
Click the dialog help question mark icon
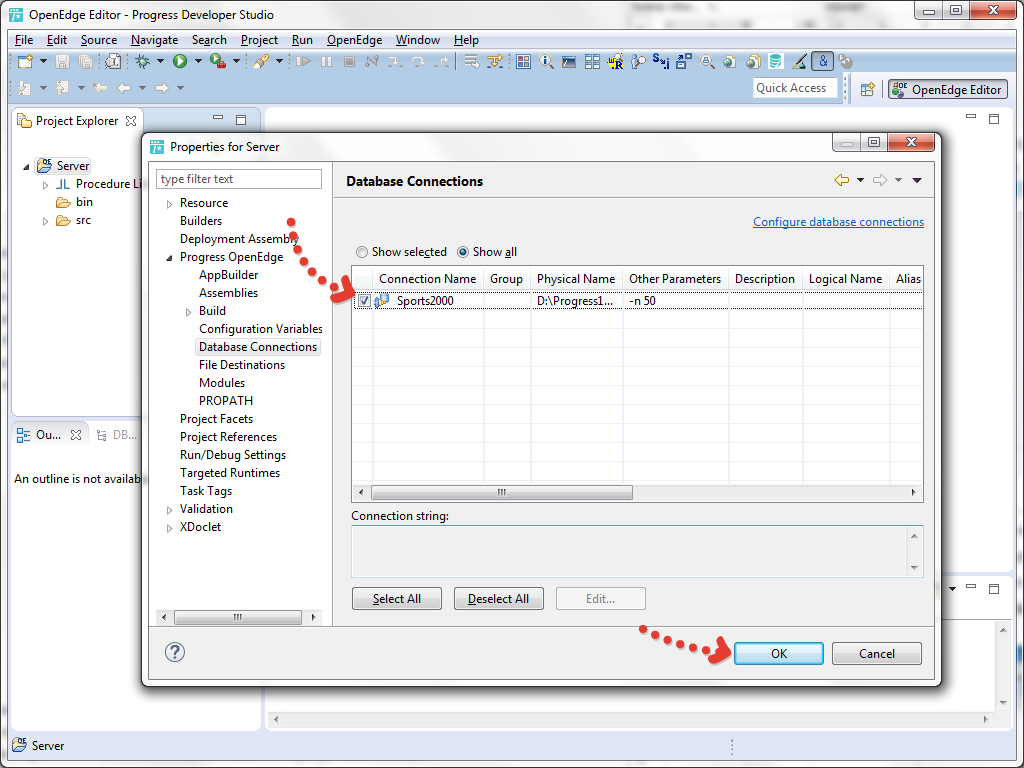[x=174, y=652]
